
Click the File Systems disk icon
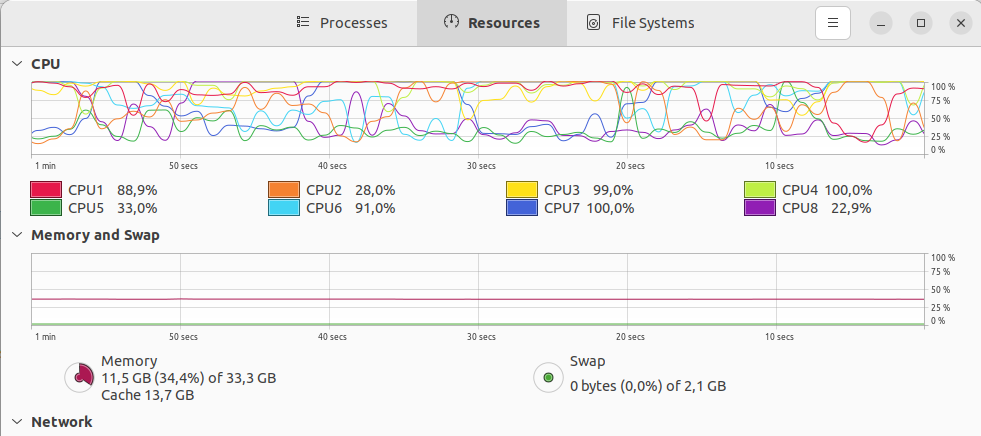[593, 23]
